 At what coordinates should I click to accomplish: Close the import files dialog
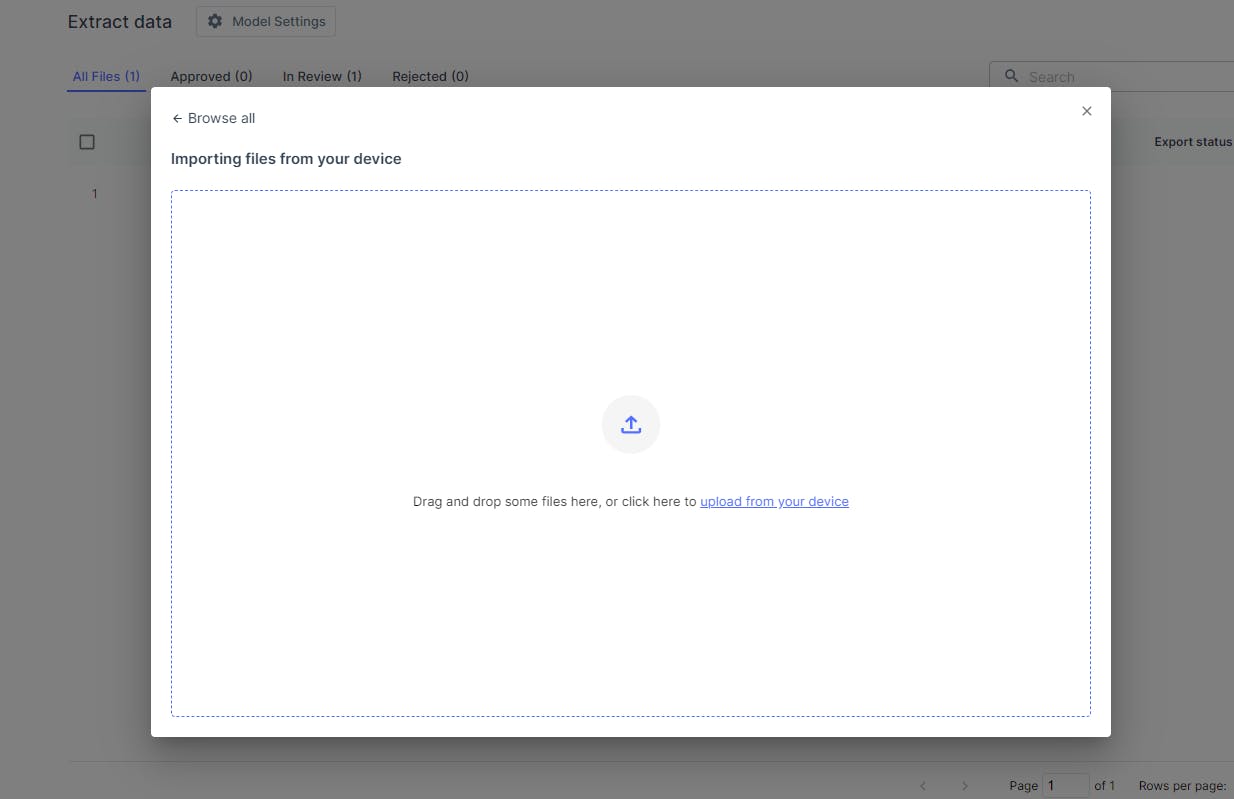tap(1087, 111)
